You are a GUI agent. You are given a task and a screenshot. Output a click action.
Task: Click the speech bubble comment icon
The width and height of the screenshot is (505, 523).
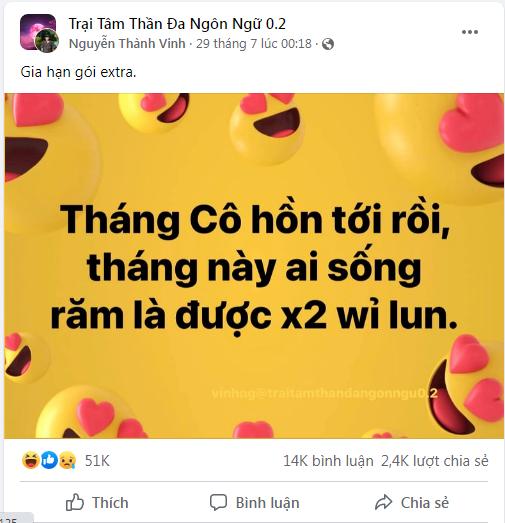click(x=218, y=502)
